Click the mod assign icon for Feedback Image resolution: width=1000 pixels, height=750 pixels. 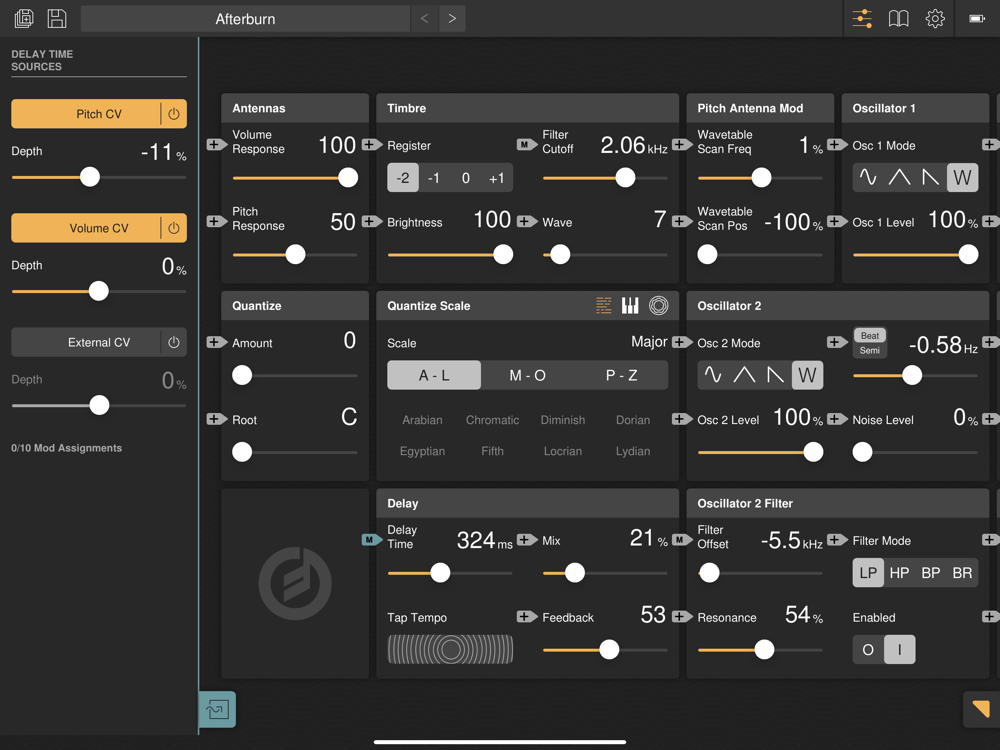tap(527, 617)
